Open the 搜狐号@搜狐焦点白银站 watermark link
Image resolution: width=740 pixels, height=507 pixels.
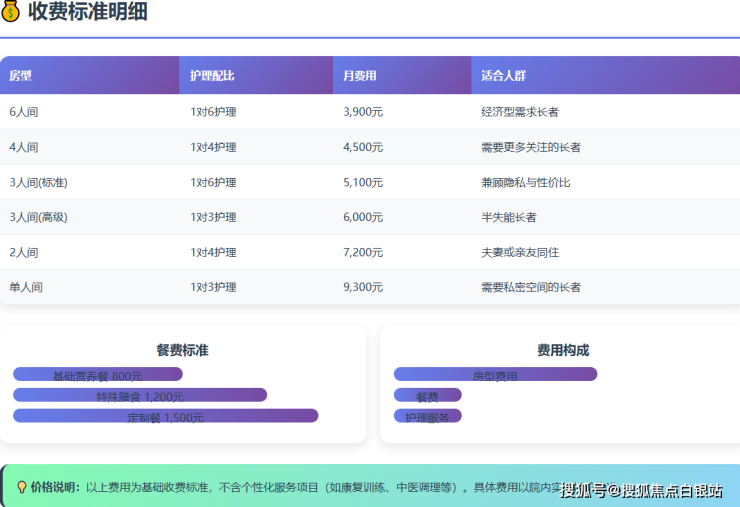pyautogui.click(x=640, y=490)
